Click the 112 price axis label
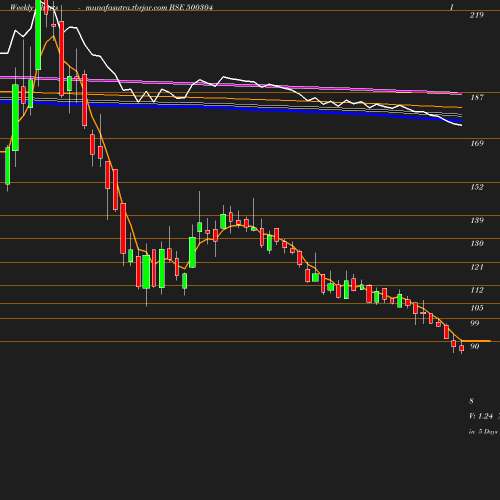500x500 pixels. pos(477,290)
